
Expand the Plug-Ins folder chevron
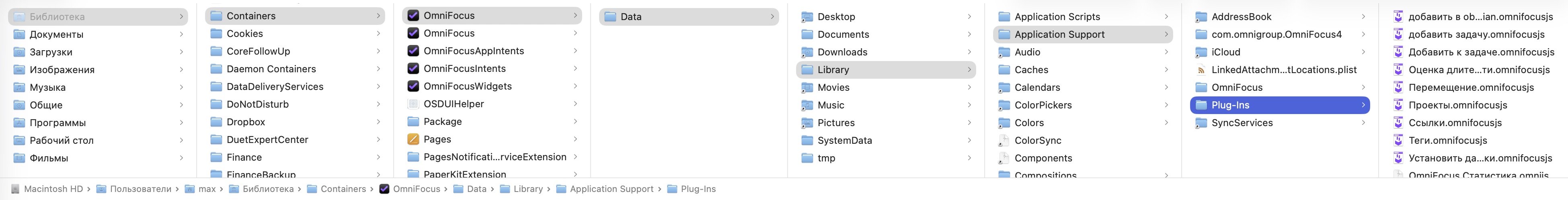pyautogui.click(x=1363, y=105)
